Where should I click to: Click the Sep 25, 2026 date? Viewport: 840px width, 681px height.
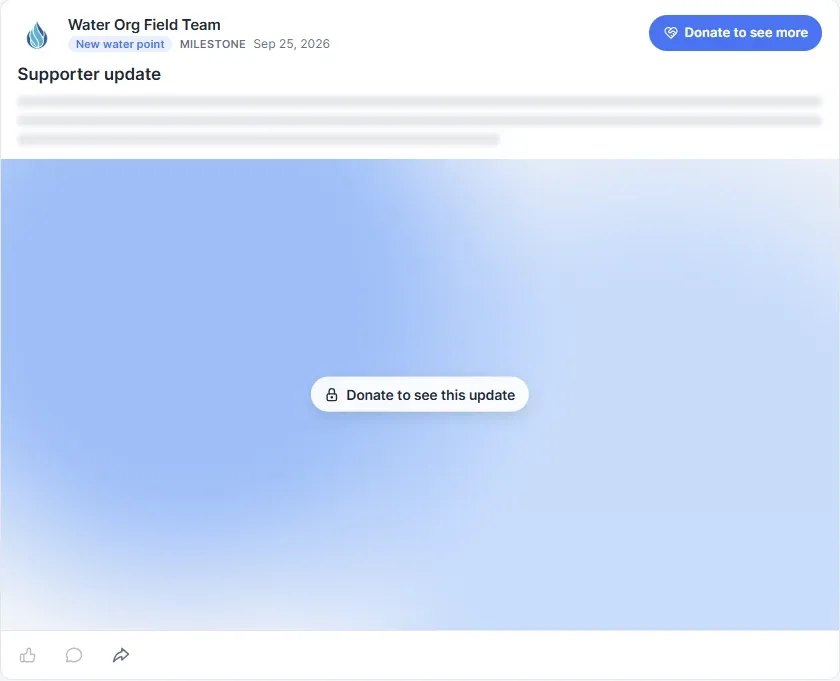coord(291,44)
